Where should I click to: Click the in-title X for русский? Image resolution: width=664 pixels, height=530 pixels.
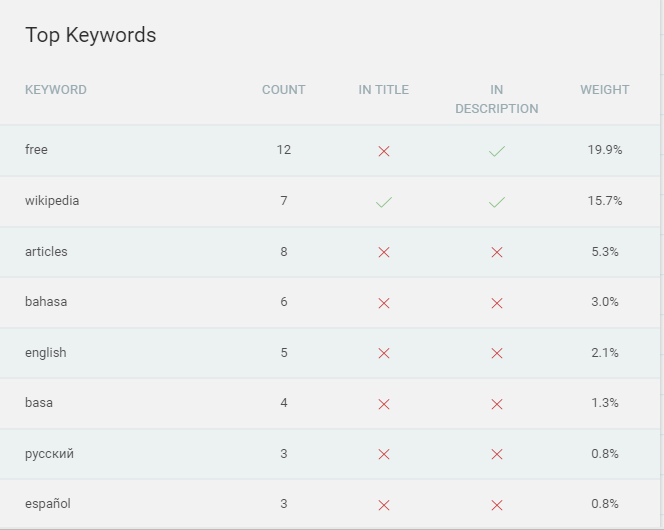click(384, 454)
